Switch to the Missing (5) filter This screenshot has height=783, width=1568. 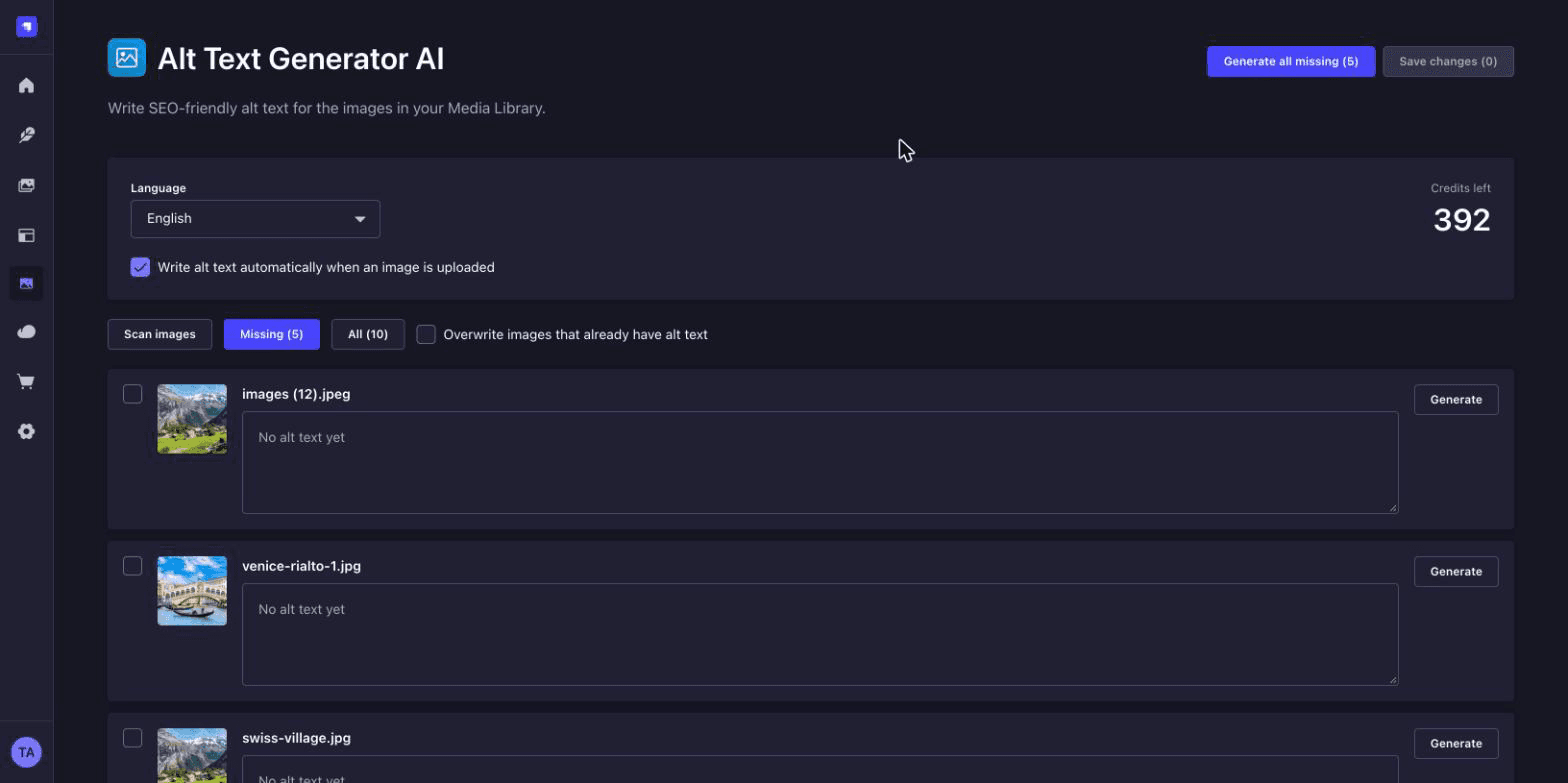pyautogui.click(x=272, y=334)
